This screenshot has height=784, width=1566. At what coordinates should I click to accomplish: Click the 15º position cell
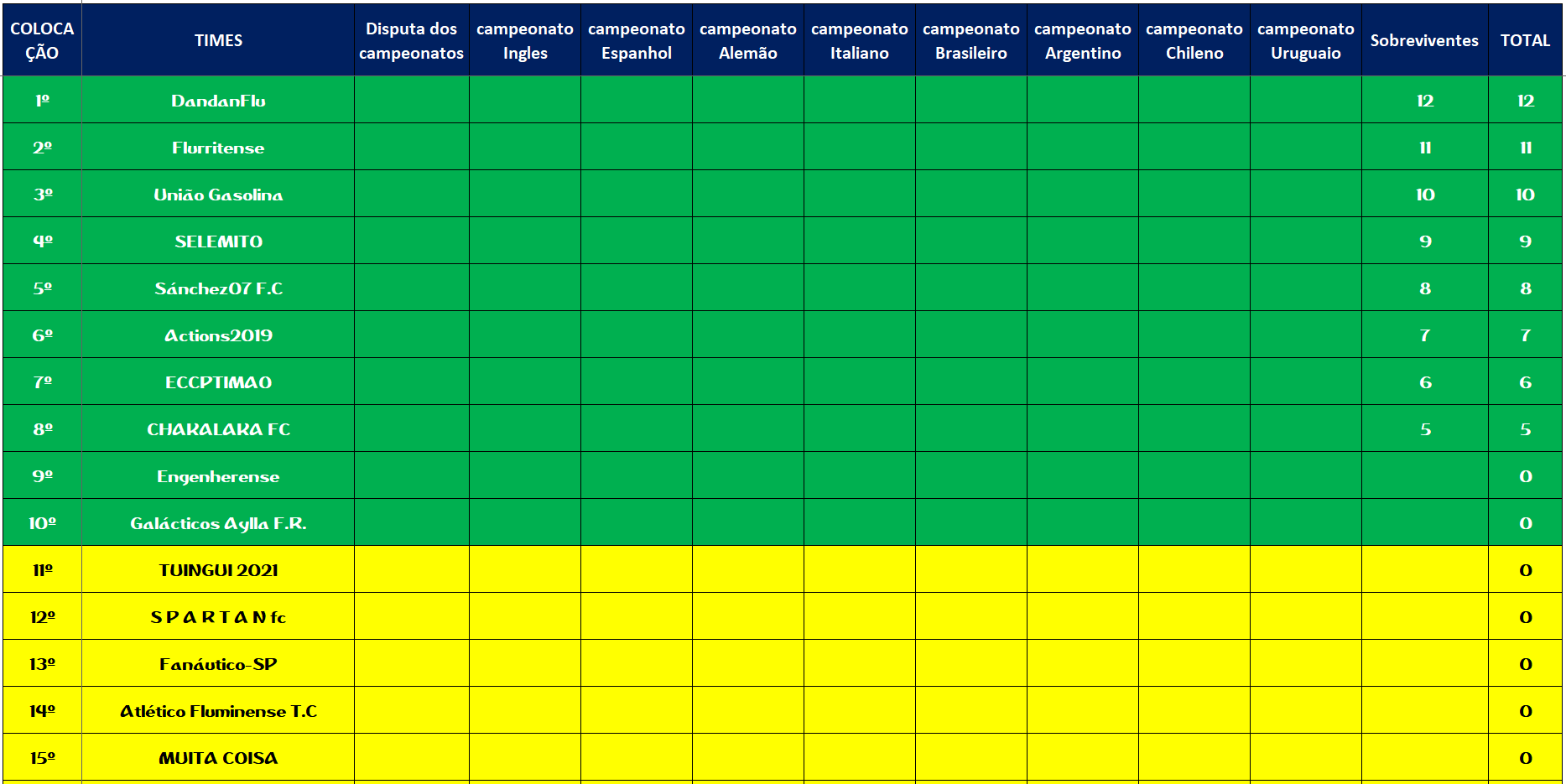coord(42,758)
